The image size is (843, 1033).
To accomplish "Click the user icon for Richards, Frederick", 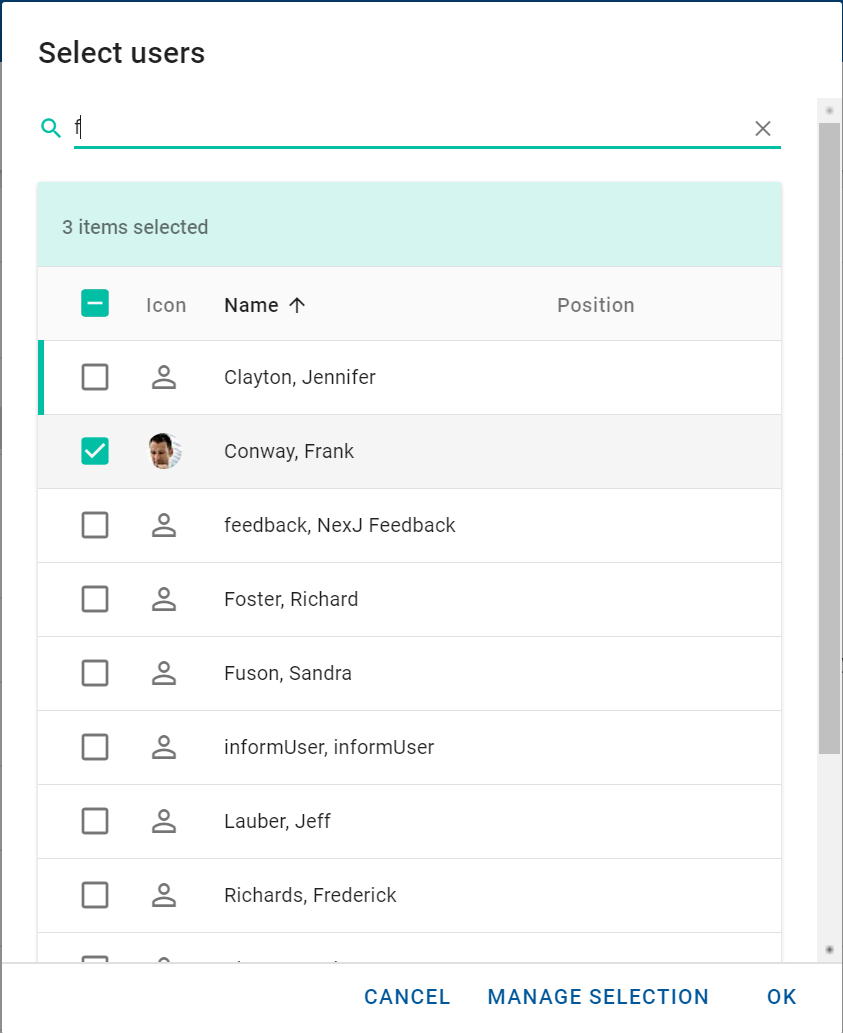I will point(164,895).
